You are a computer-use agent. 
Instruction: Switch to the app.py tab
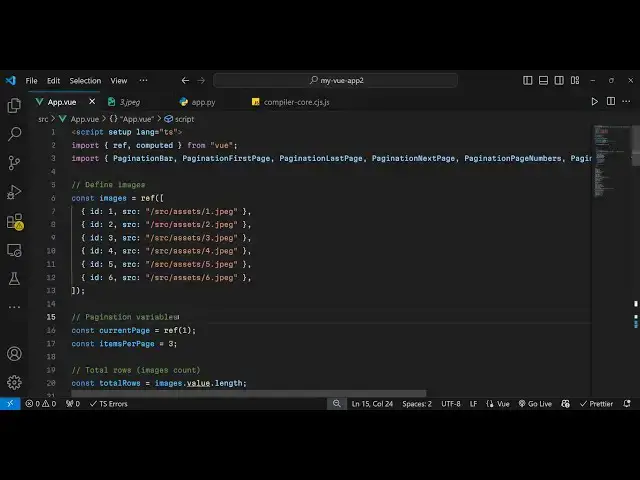pos(203,102)
